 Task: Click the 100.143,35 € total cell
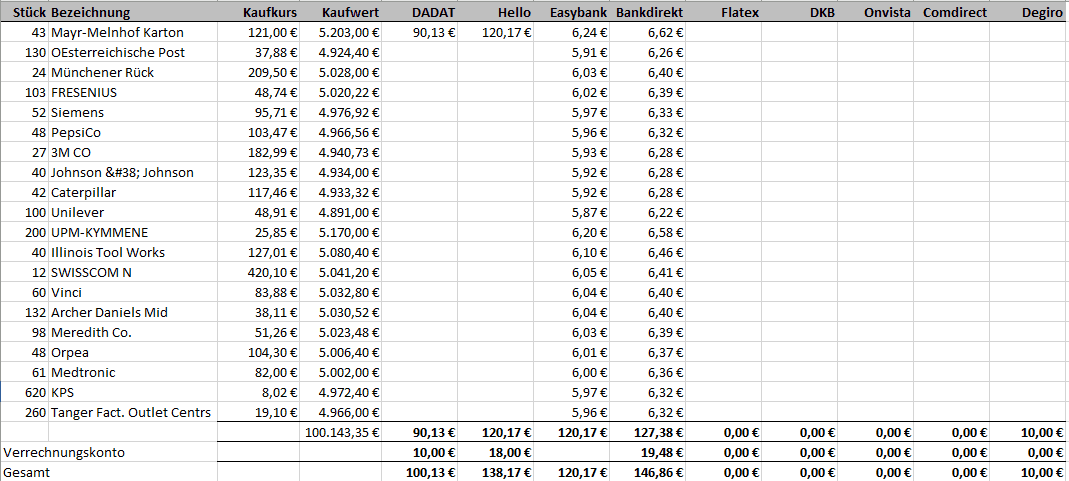[340, 432]
